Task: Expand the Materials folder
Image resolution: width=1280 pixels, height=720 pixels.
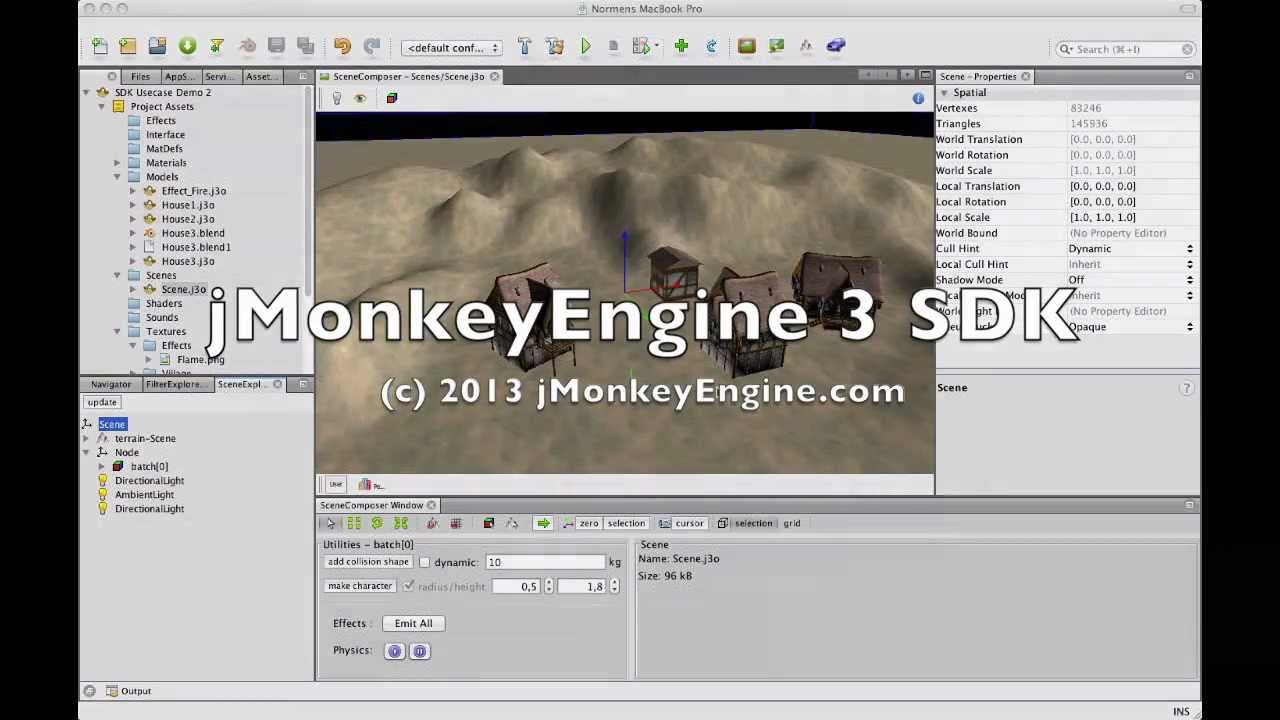Action: pyautogui.click(x=117, y=163)
